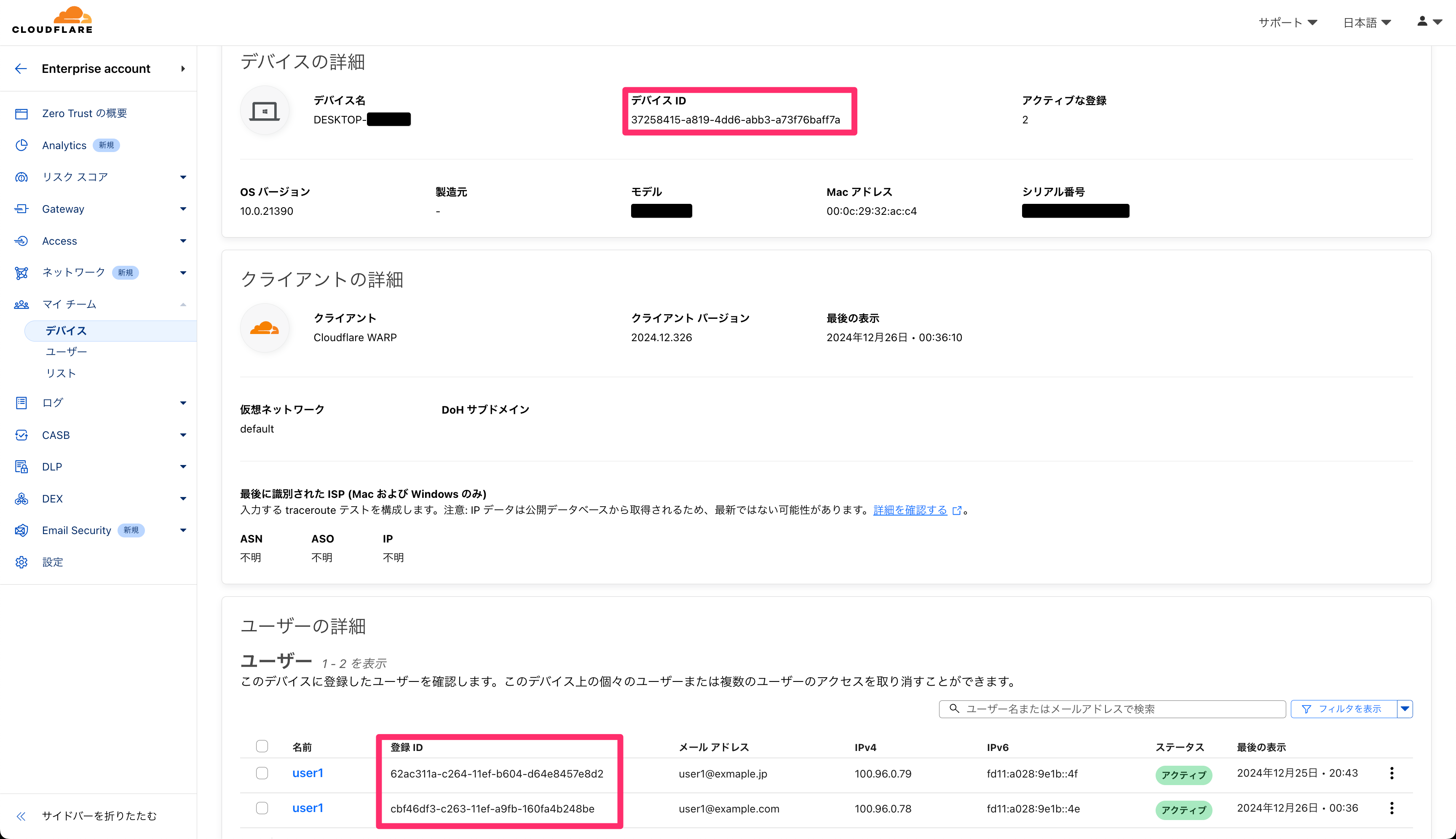This screenshot has height=839, width=1456.
Task: Select checkbox for user1@example.com row
Action: pyautogui.click(x=262, y=808)
